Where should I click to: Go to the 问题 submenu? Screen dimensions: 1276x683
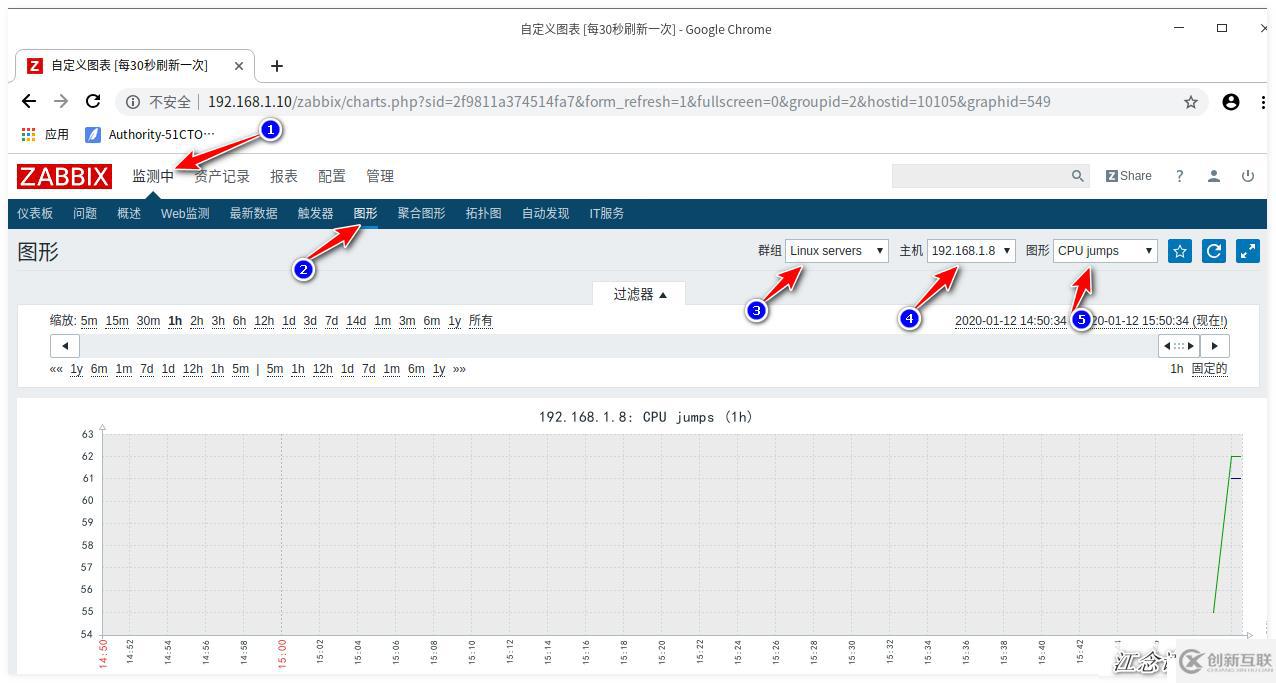click(x=85, y=214)
